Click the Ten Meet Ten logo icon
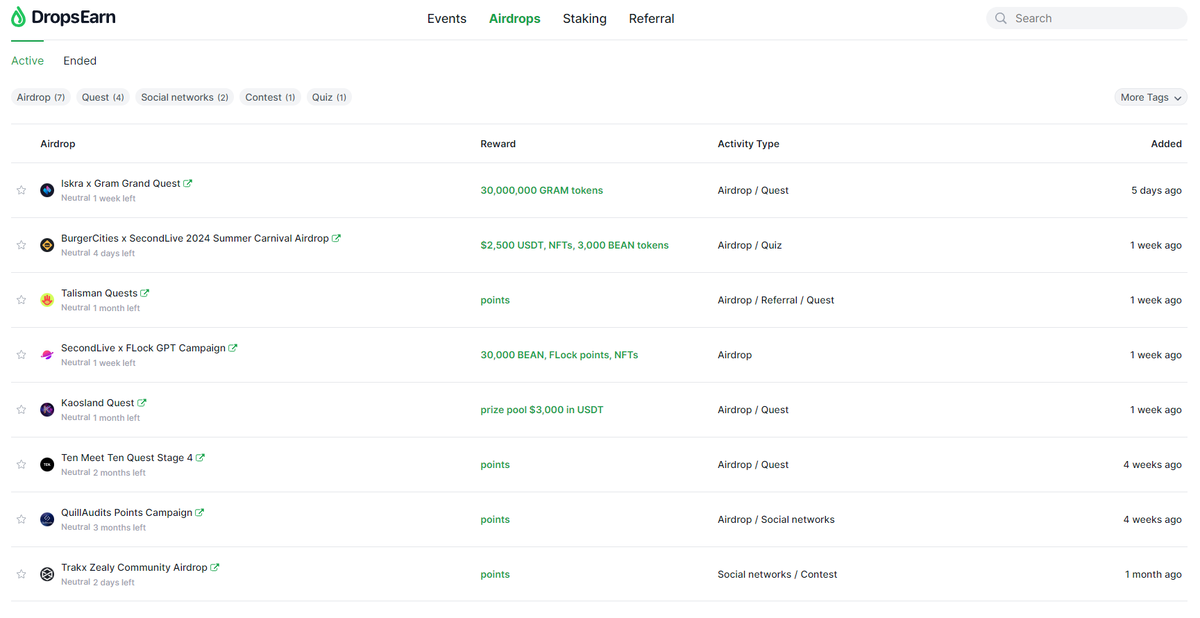 (47, 465)
